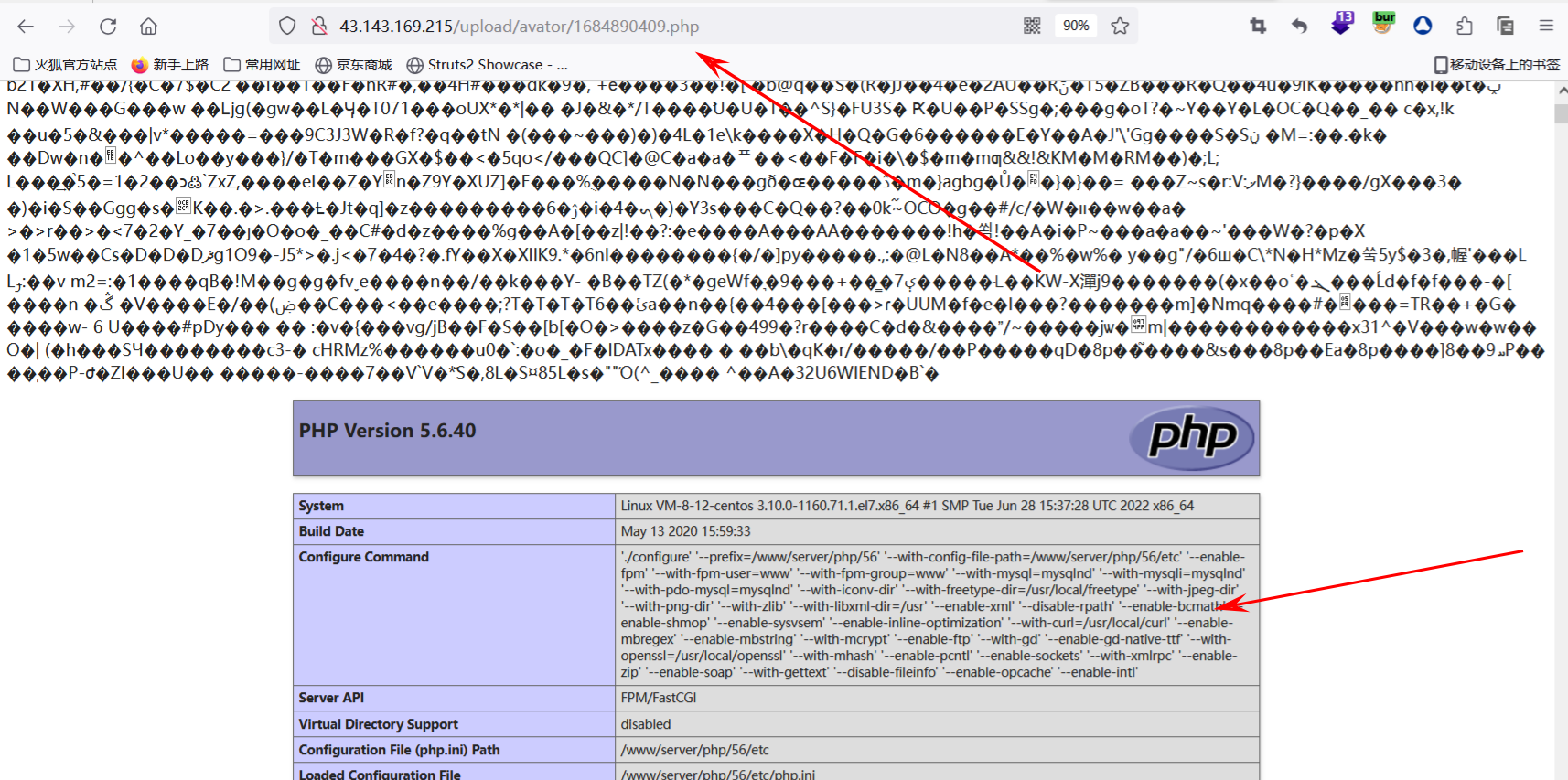This screenshot has width=1568, height=780.
Task: Open the sidebar/library toolbar icon
Action: point(1505,27)
